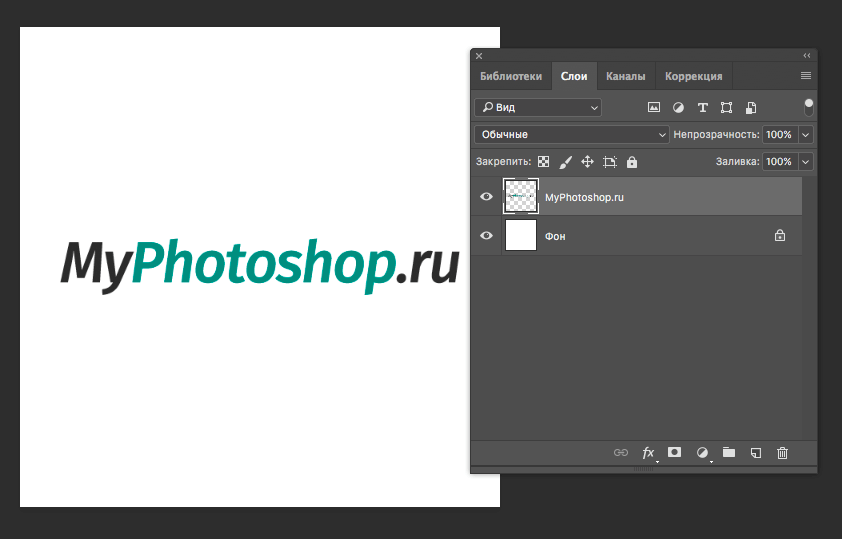Create a new layer

(756, 453)
